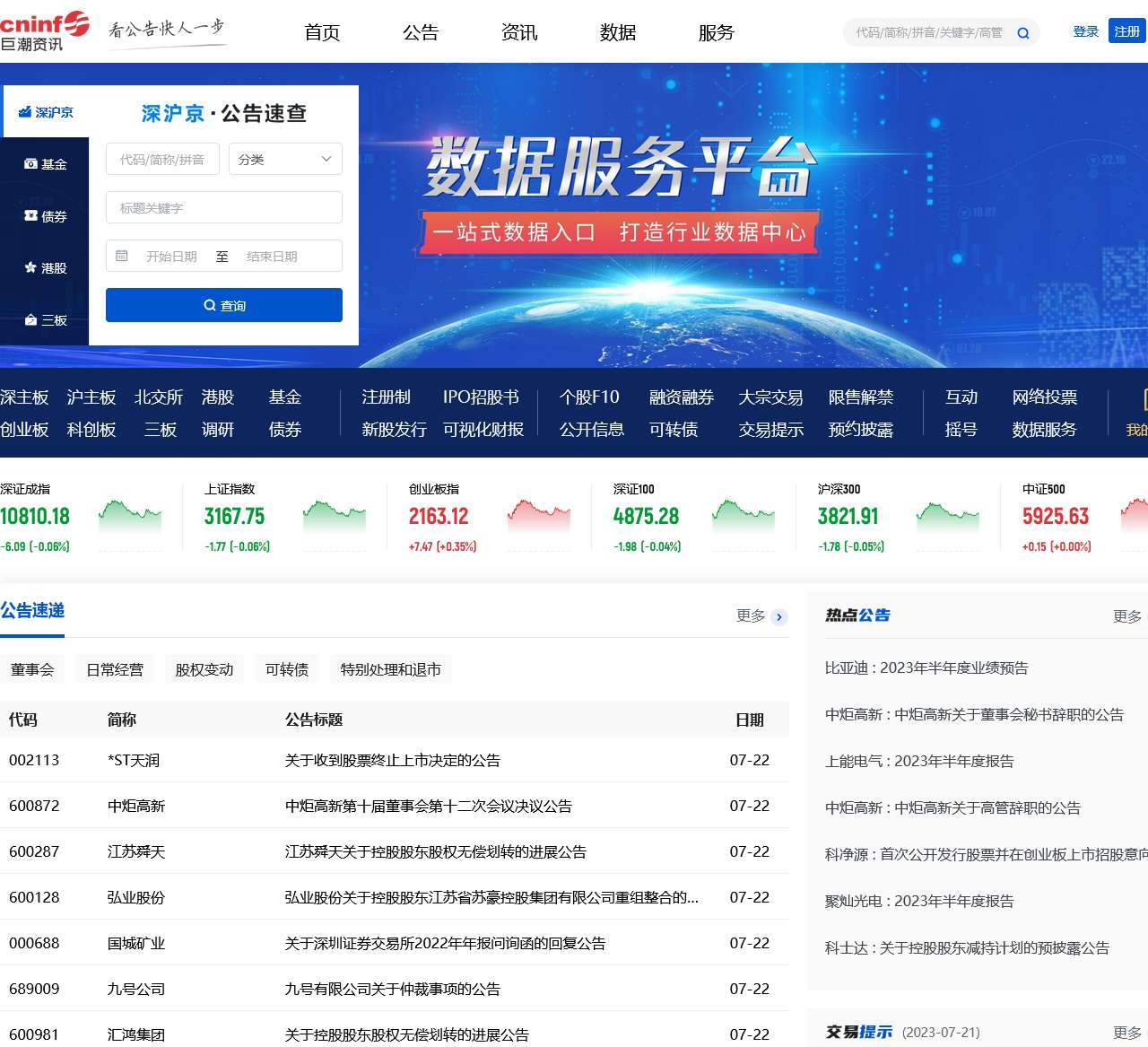Open the IPO招股书 navigation link
Image resolution: width=1148 pixels, height=1047 pixels.
point(481,397)
